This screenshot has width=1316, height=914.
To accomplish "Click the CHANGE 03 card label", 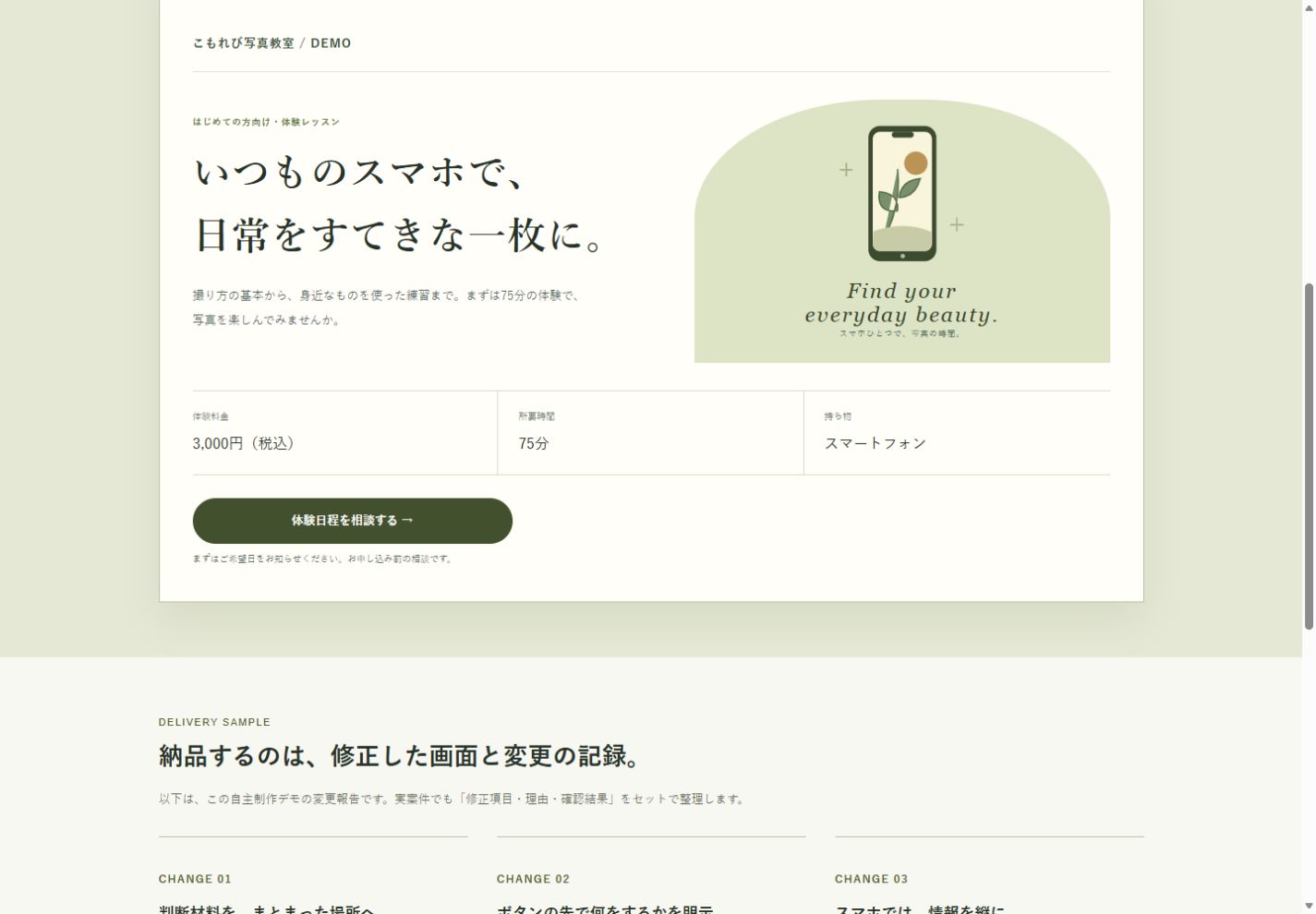I will pyautogui.click(x=871, y=879).
